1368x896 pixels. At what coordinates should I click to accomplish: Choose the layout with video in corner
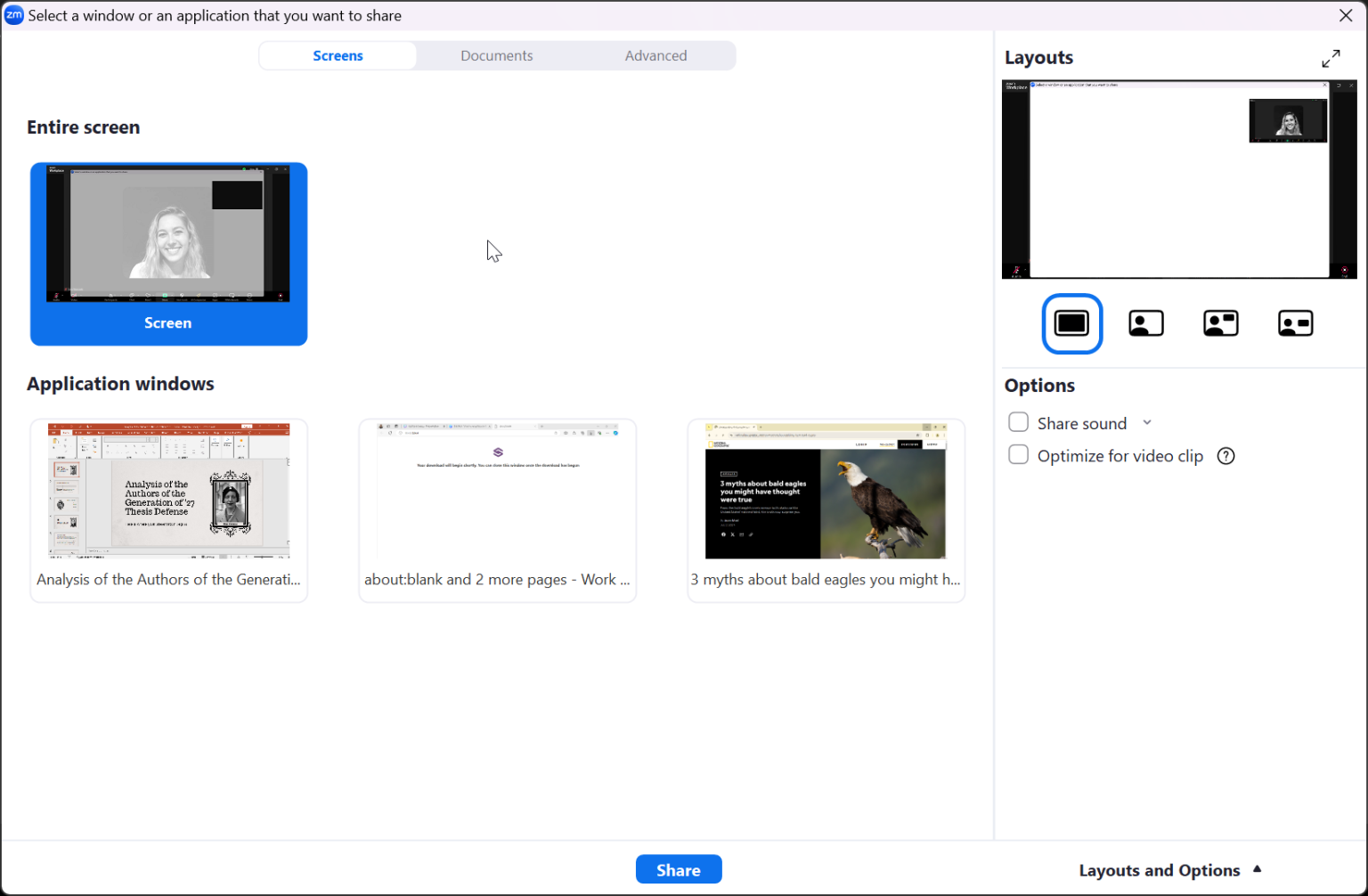pos(1221,323)
